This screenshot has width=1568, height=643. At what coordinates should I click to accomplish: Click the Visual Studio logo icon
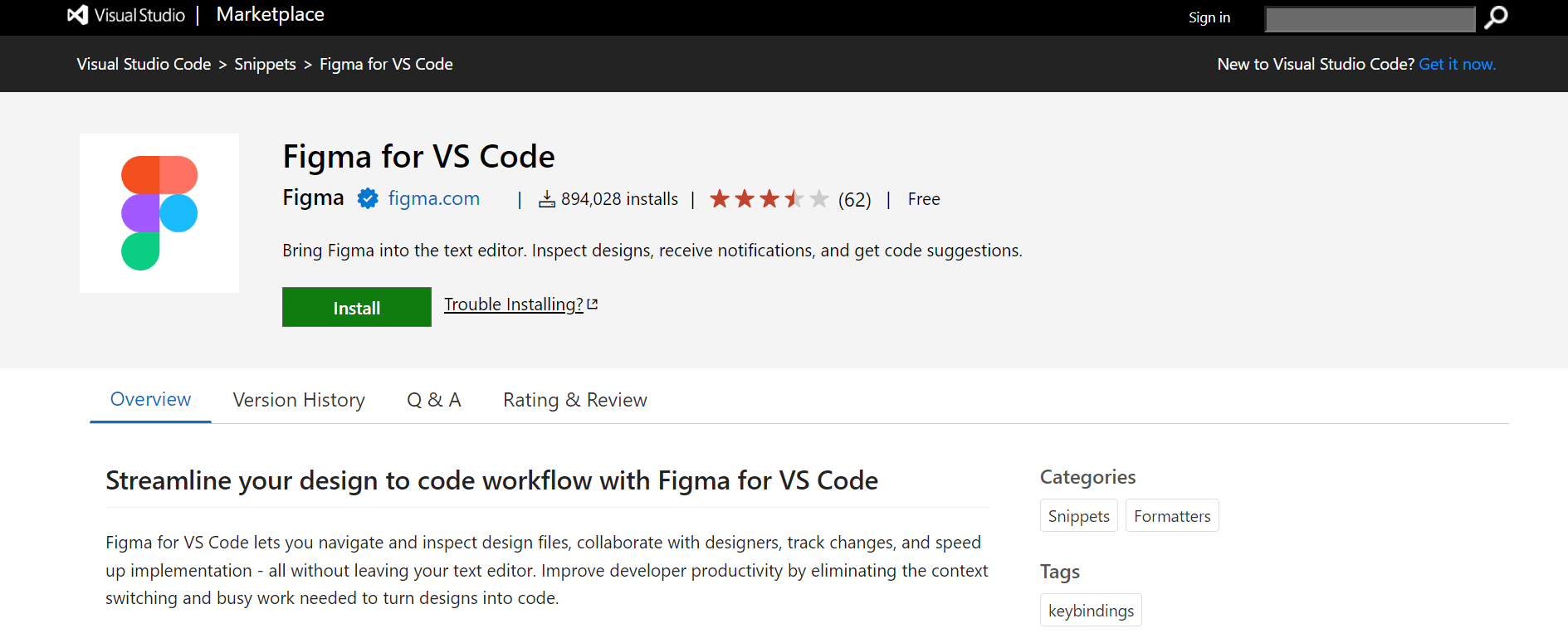click(77, 15)
